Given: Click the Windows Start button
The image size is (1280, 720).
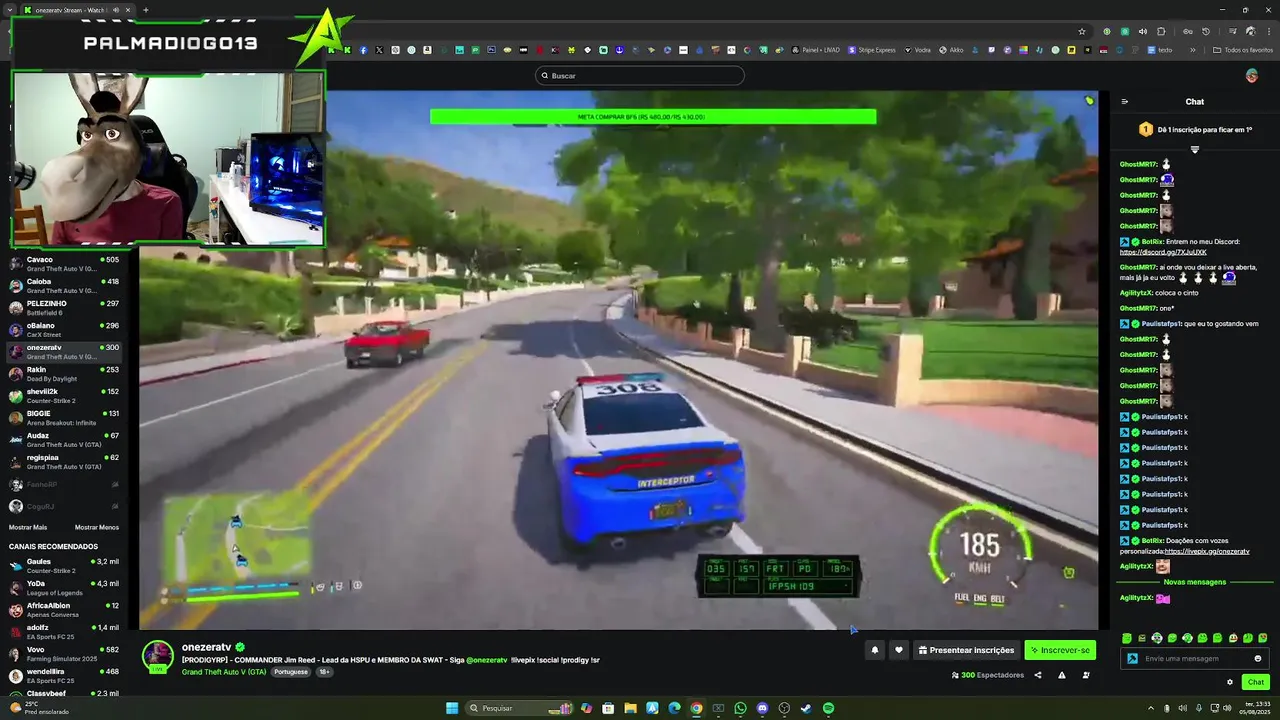Looking at the screenshot, I should pyautogui.click(x=452, y=708).
